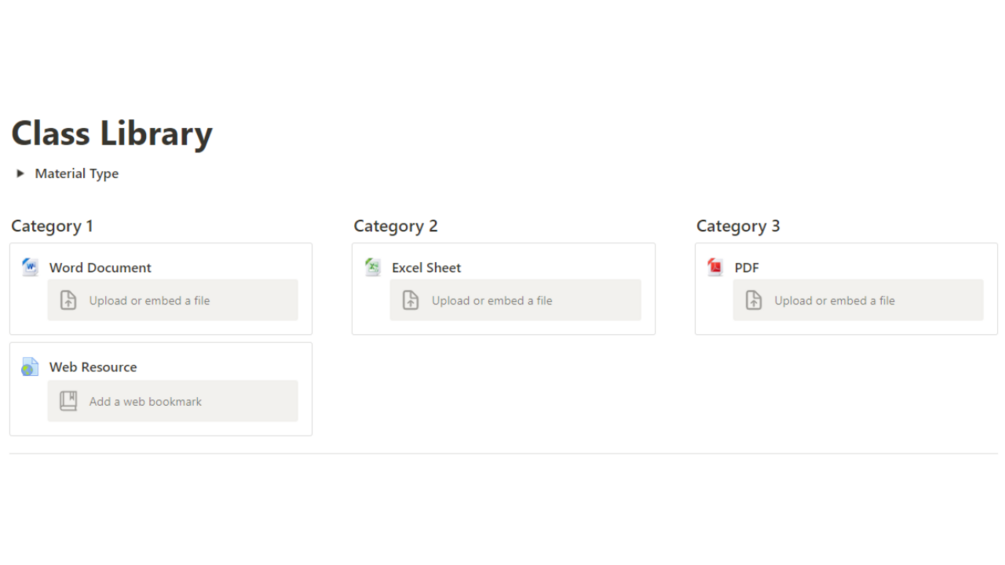Click the 'Add a web bookmark' block
The width and height of the screenshot is (1005, 565).
(146, 401)
